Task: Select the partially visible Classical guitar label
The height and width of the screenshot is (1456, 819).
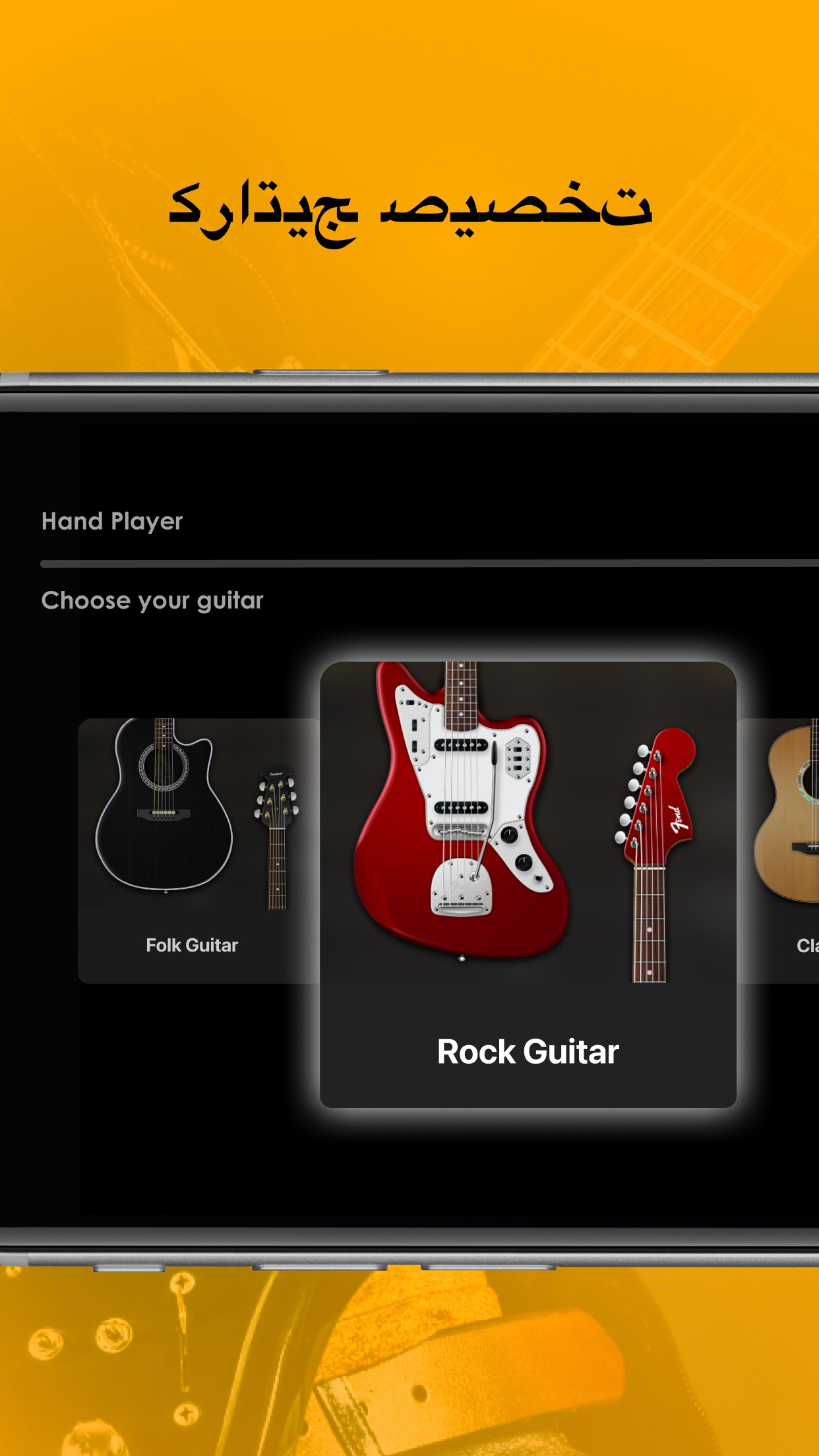Action: click(x=808, y=945)
